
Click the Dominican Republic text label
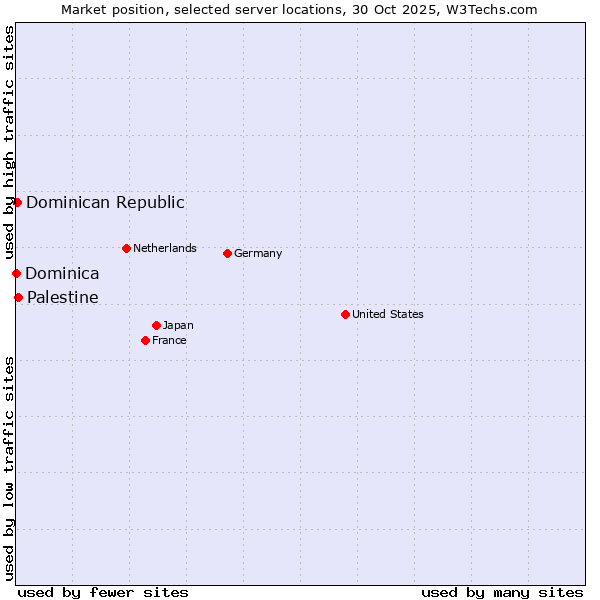pos(105,202)
